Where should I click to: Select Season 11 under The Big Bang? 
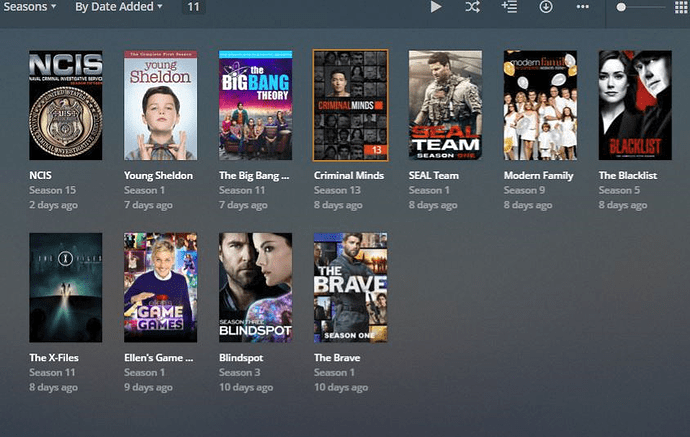pyautogui.click(x=242, y=190)
